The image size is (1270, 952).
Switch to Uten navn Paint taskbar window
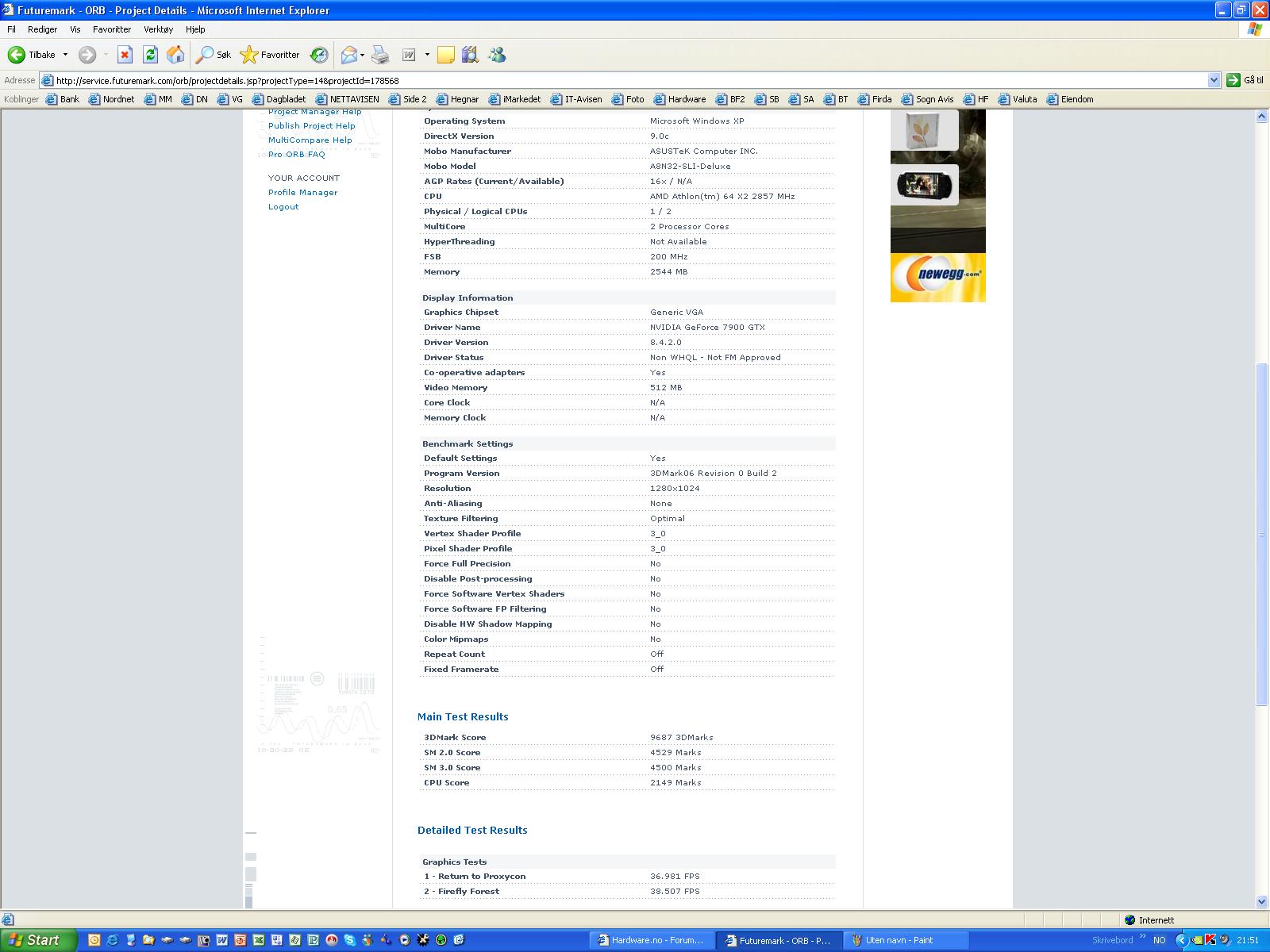pyautogui.click(x=906, y=940)
